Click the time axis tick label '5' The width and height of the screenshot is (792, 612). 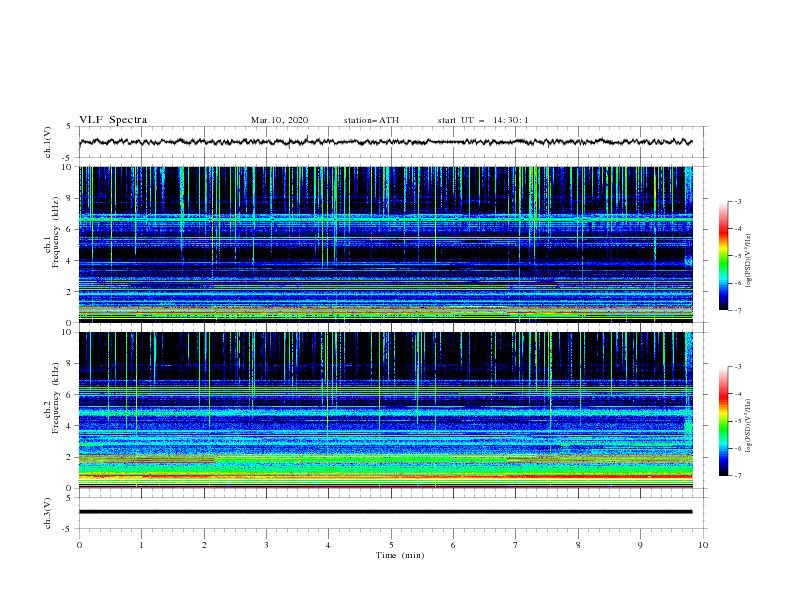pyautogui.click(x=391, y=545)
